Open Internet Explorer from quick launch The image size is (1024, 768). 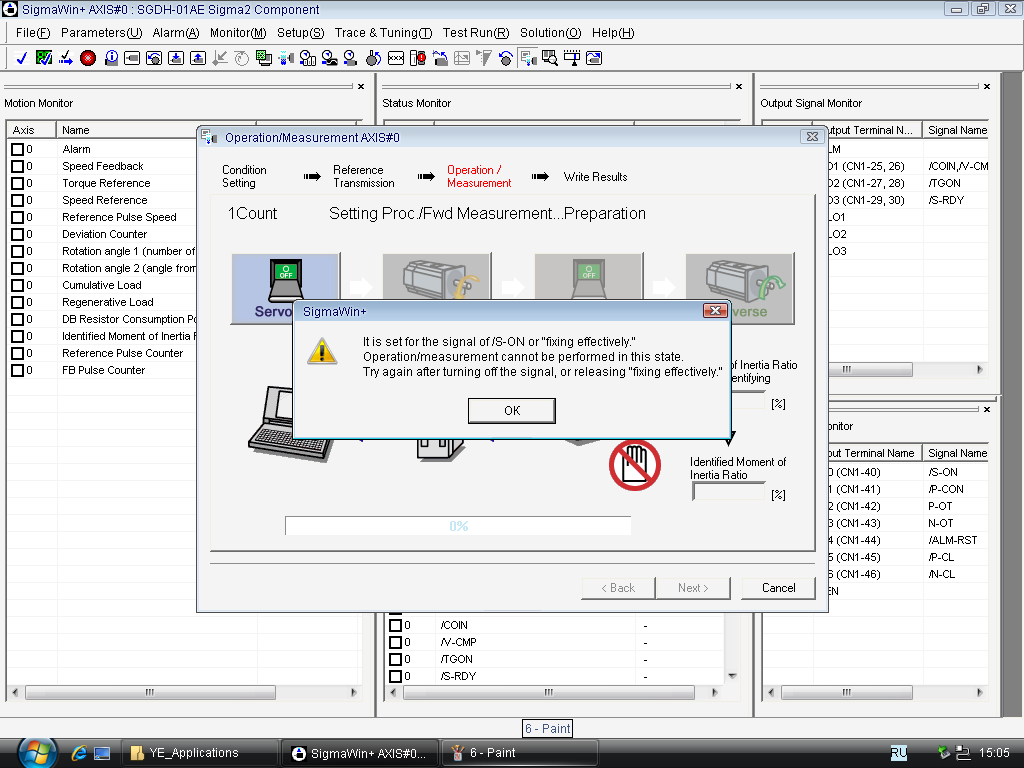click(x=79, y=753)
